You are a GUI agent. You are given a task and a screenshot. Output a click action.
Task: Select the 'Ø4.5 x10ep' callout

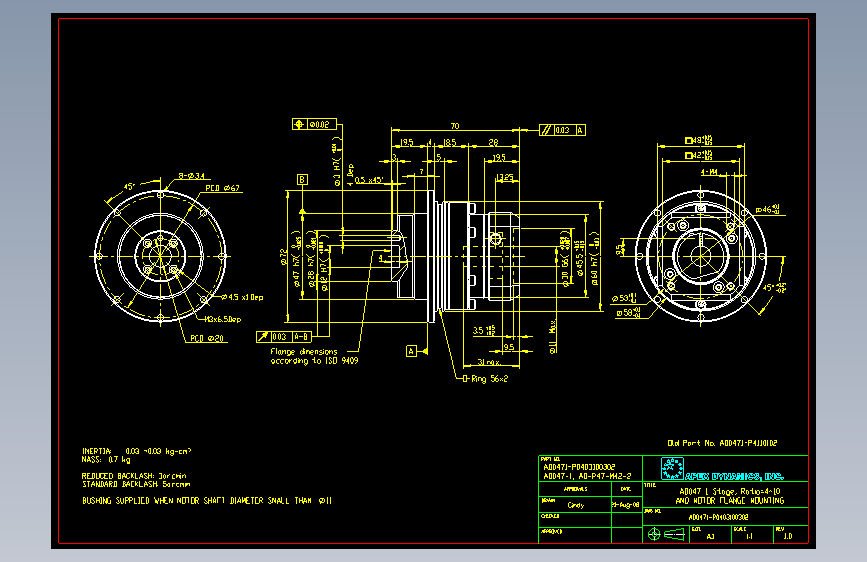[x=242, y=297]
